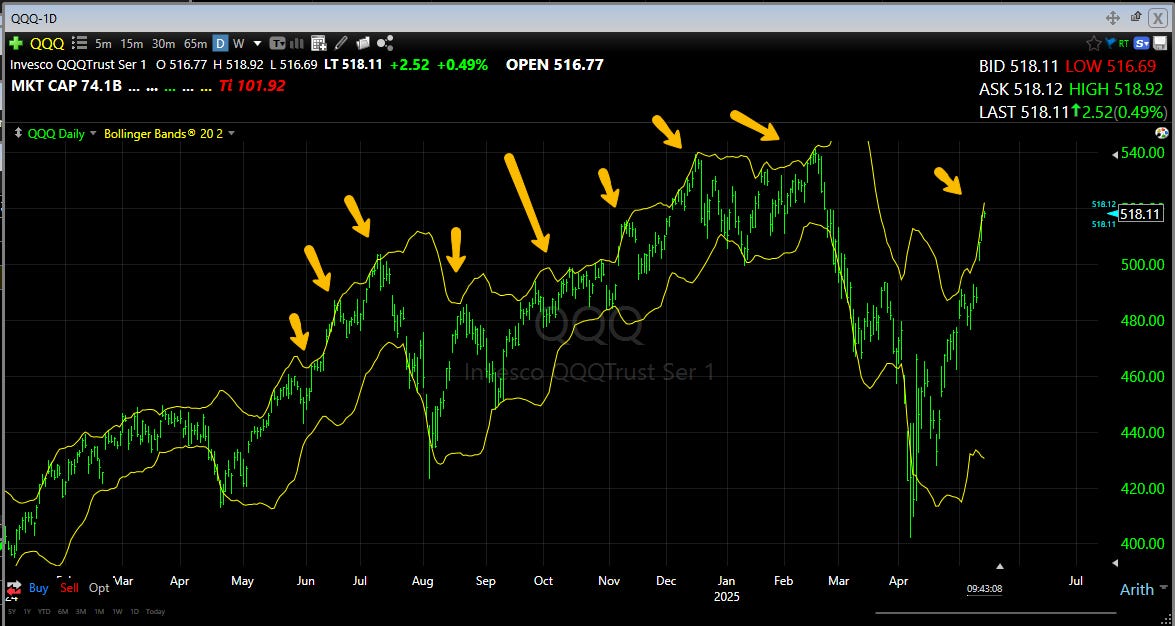Open the add indicator grid icon
Image resolution: width=1175 pixels, height=626 pixels.
click(318, 43)
